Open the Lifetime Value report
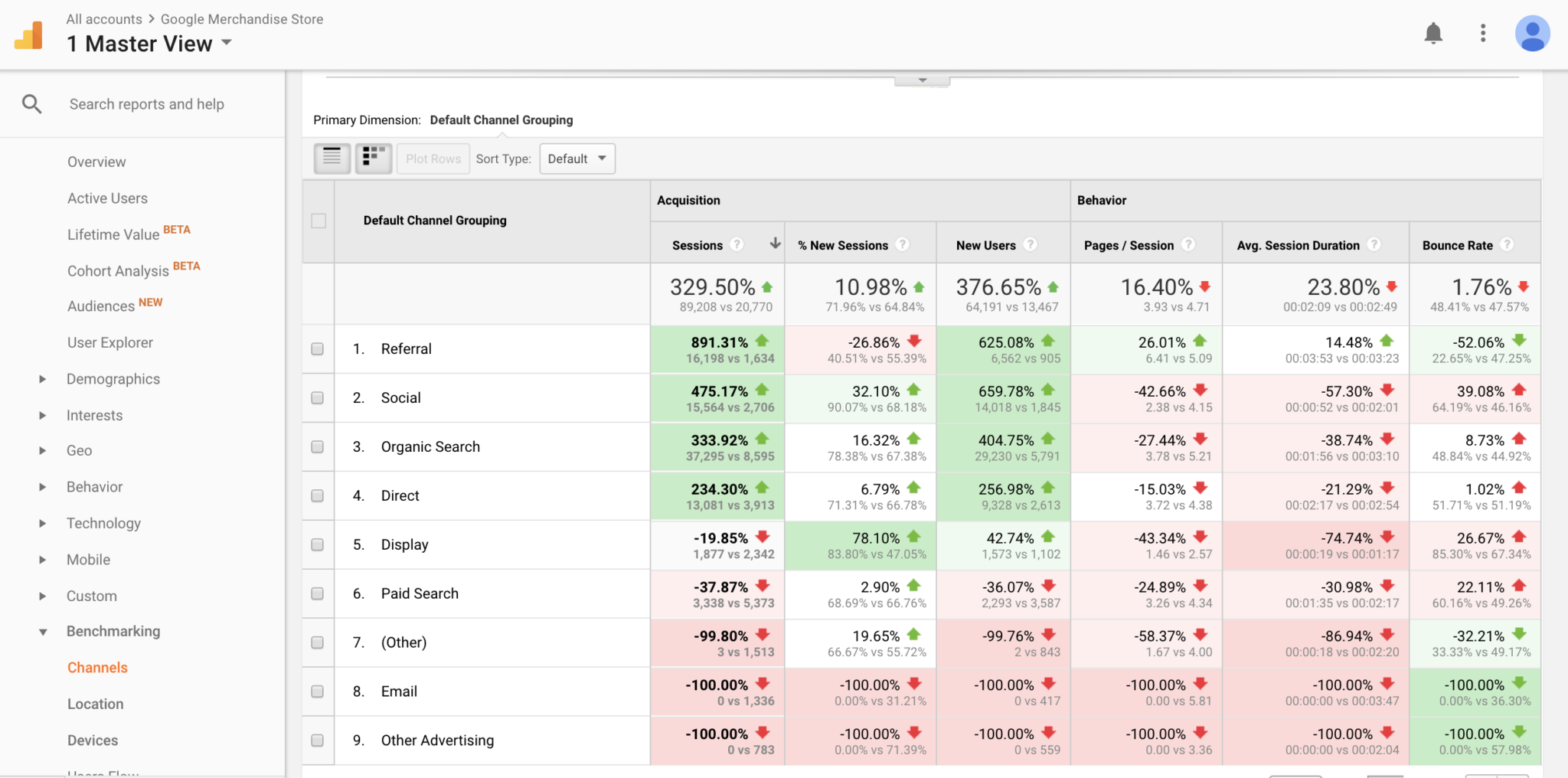This screenshot has height=778, width=1568. tap(113, 234)
